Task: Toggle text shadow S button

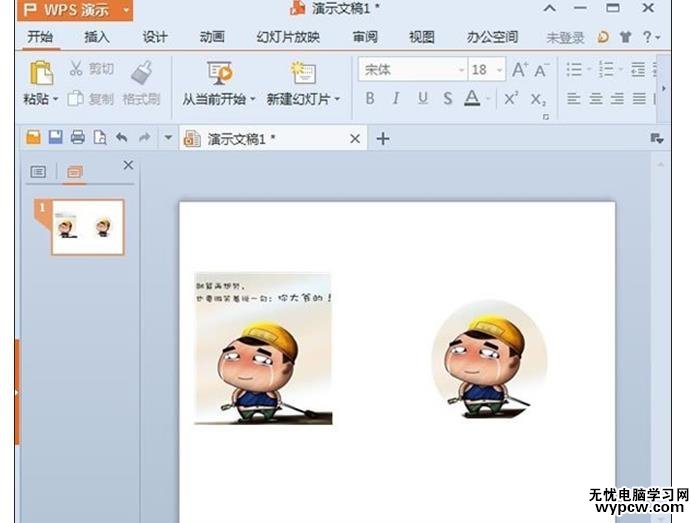Action: coord(448,98)
